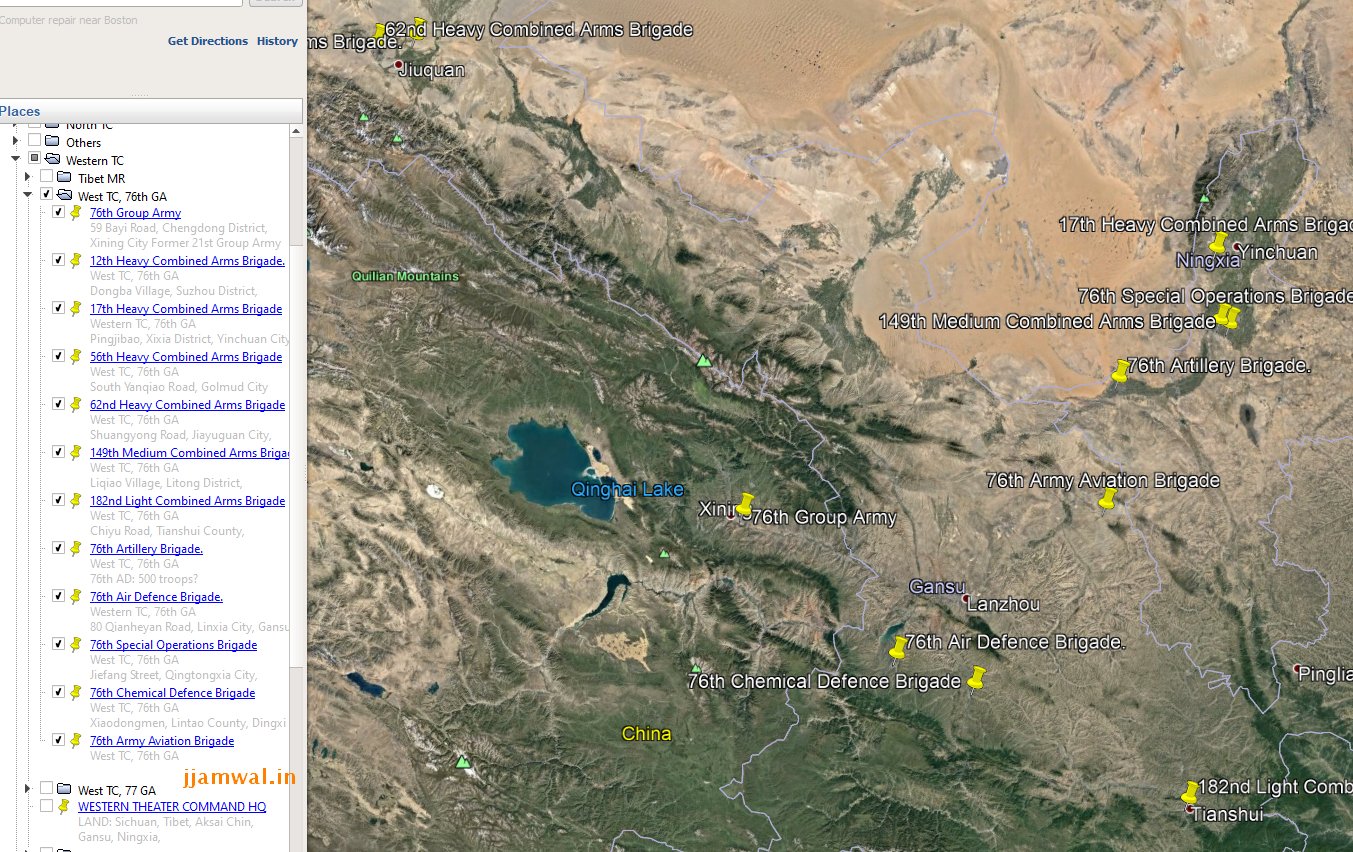Uncheck the 17th Heavy Combined Arms Brigade checkbox
This screenshot has height=852, width=1353.
[58, 308]
